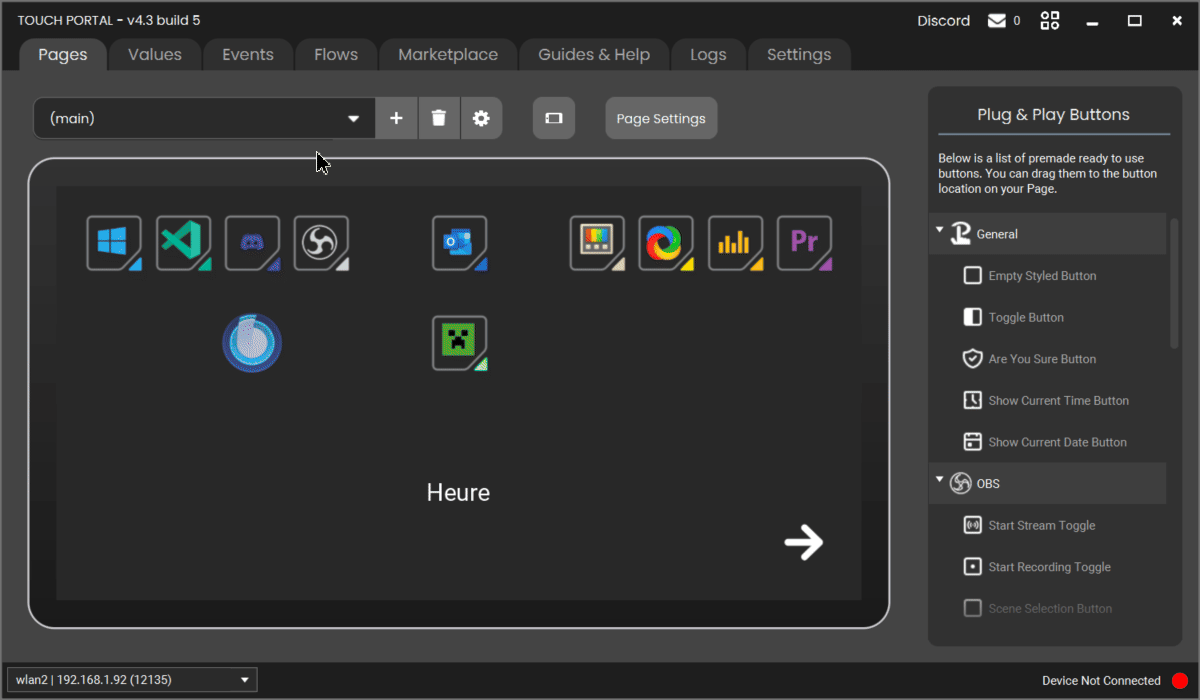This screenshot has width=1200, height=700.
Task: Open page gear settings icon
Action: pyautogui.click(x=481, y=118)
